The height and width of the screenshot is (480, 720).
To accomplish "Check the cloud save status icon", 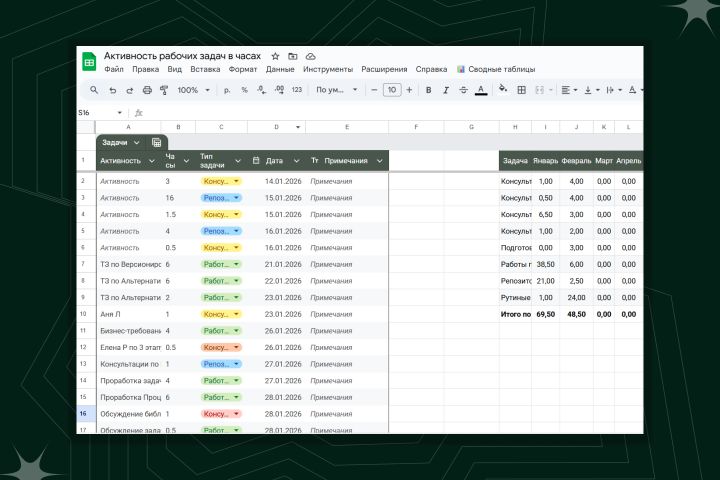I will pyautogui.click(x=310, y=56).
